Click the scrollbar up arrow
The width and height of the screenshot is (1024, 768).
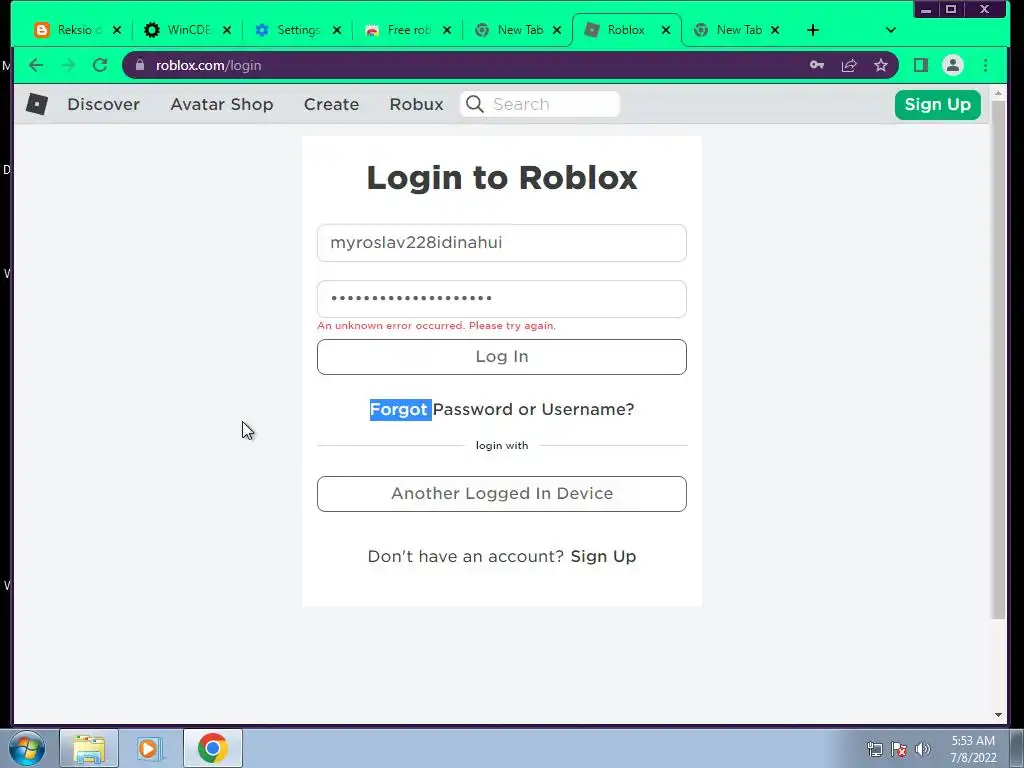point(998,94)
